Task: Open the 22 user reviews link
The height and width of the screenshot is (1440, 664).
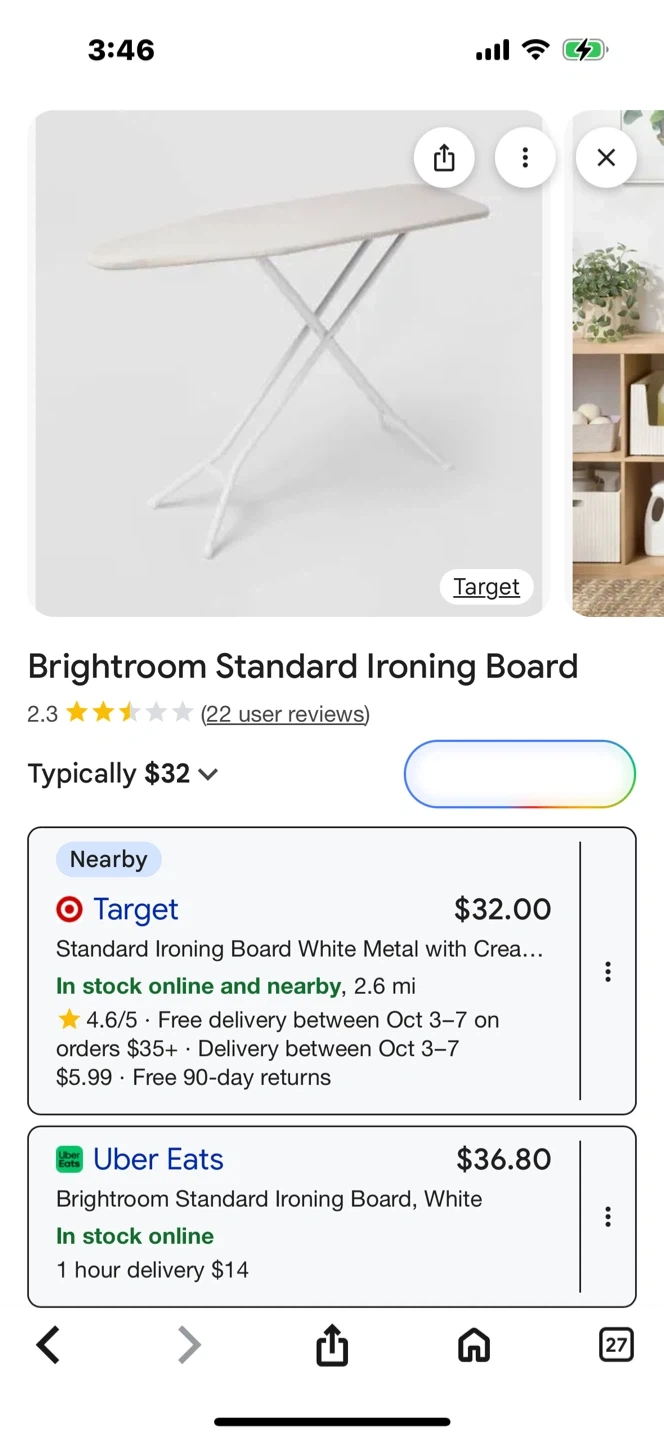Action: 285,714
